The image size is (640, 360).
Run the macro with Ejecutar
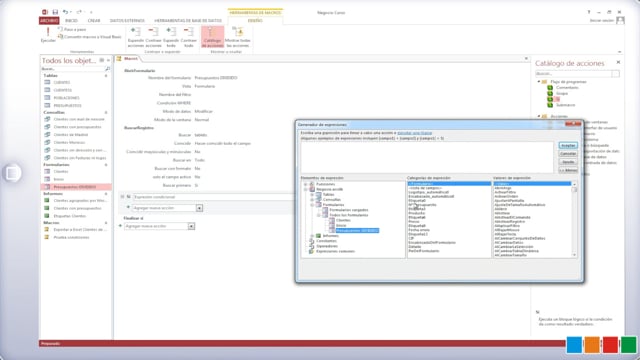coord(48,35)
